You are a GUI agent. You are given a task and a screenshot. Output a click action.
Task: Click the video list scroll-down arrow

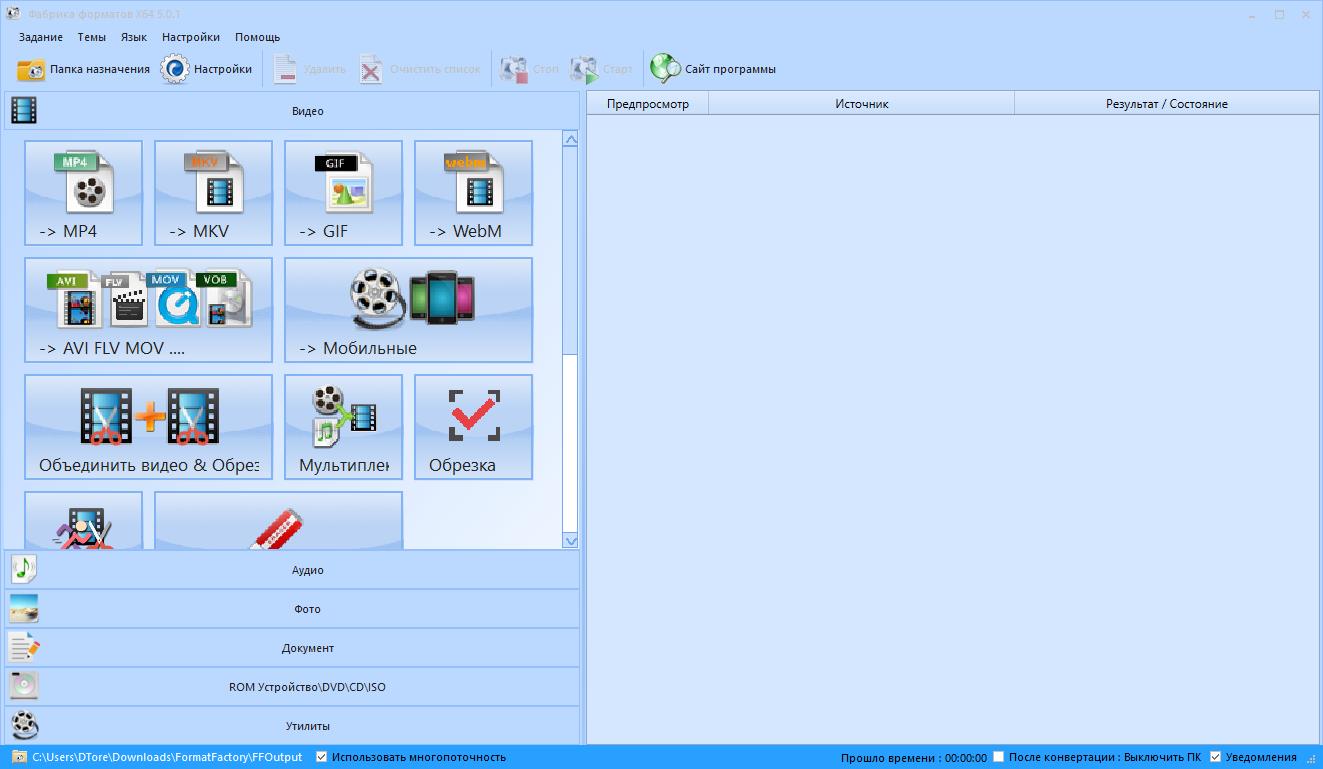point(570,541)
